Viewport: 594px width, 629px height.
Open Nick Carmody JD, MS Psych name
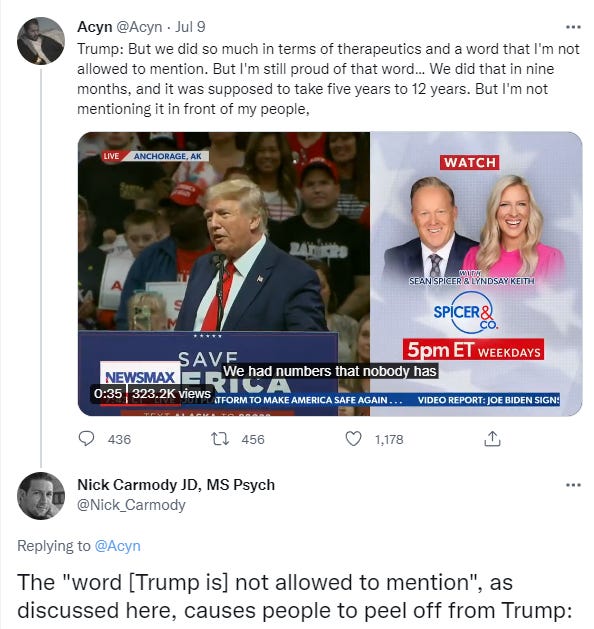coord(176,485)
